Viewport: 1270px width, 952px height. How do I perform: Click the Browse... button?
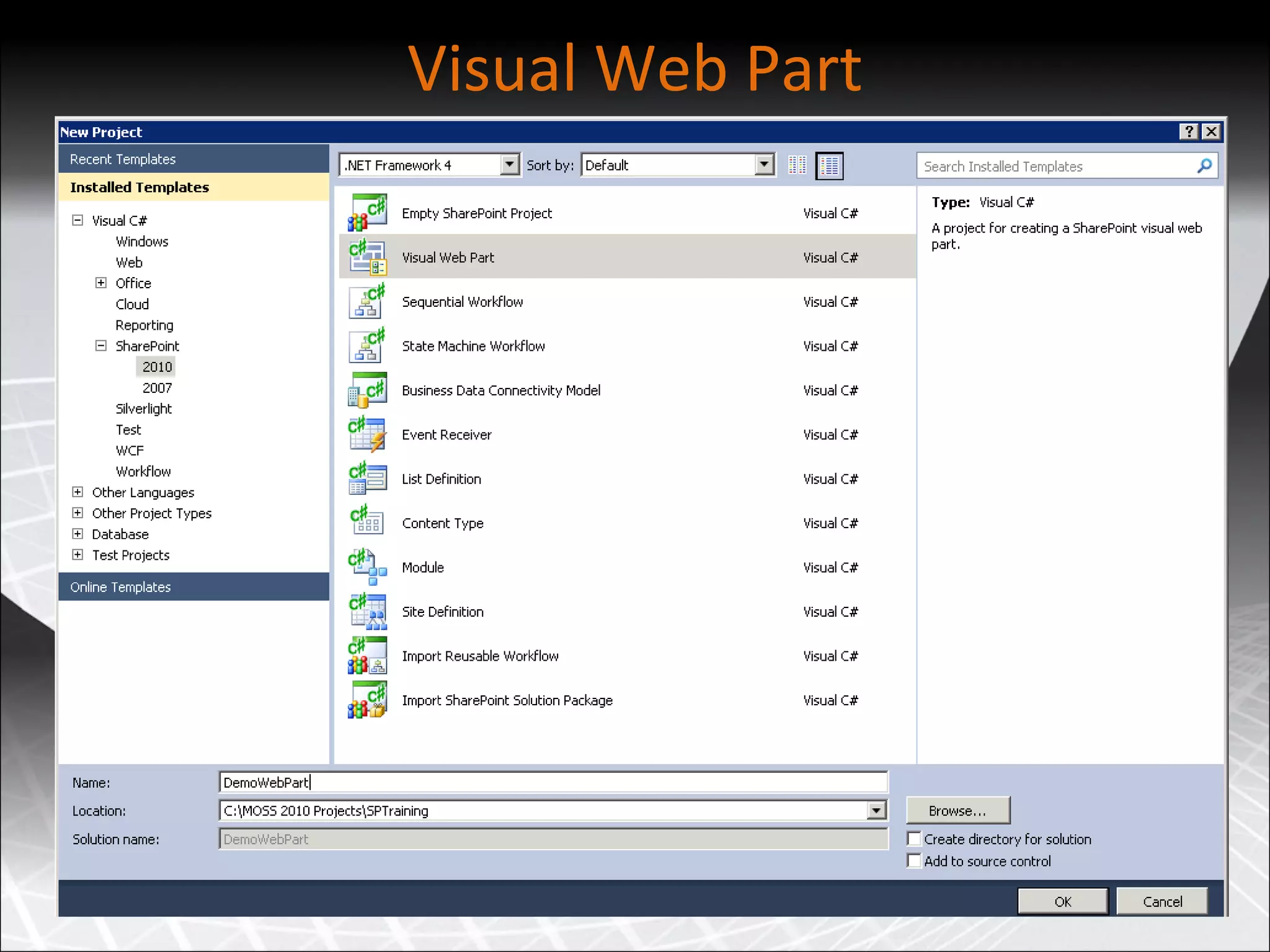(x=957, y=810)
